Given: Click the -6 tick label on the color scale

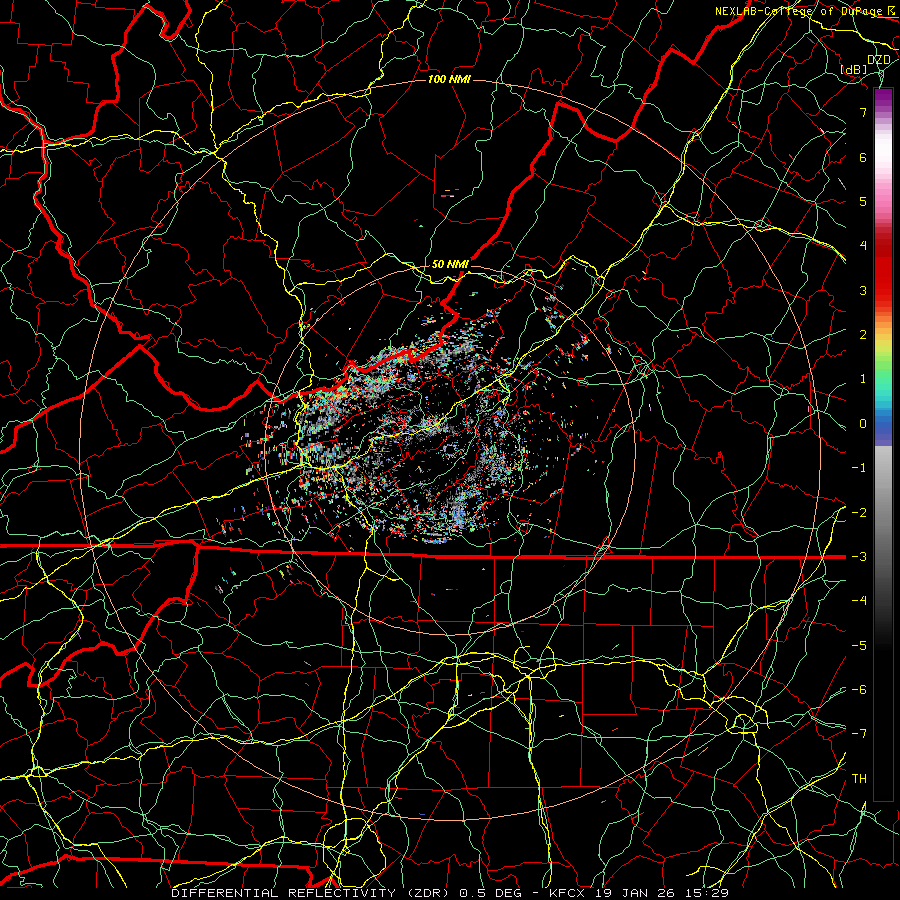Looking at the screenshot, I should 859,690.
